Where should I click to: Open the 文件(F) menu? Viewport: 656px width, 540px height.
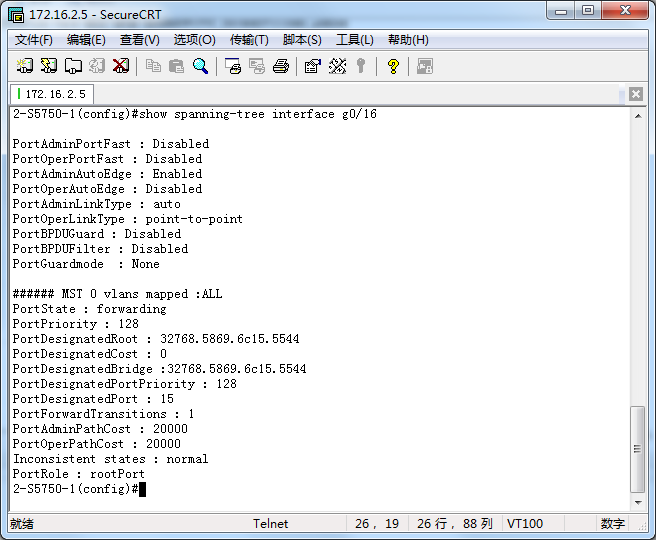33,40
